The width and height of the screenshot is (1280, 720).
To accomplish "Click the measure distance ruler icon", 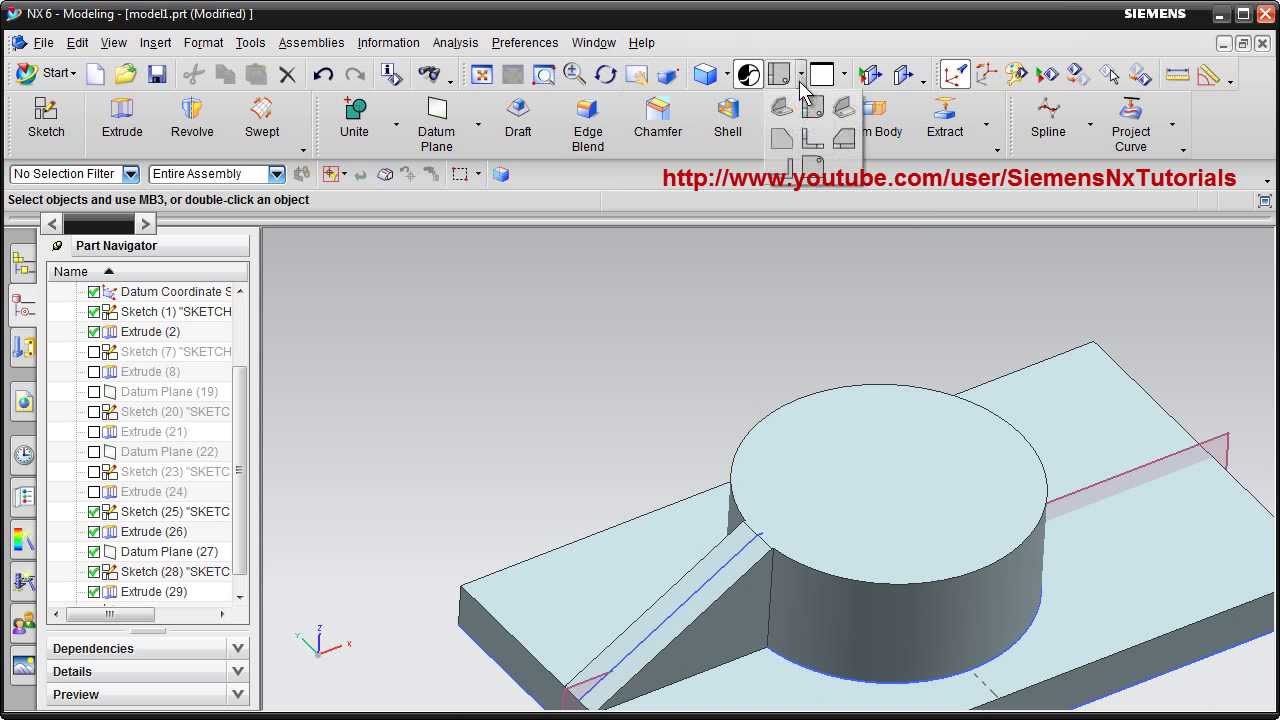I will (x=1177, y=74).
